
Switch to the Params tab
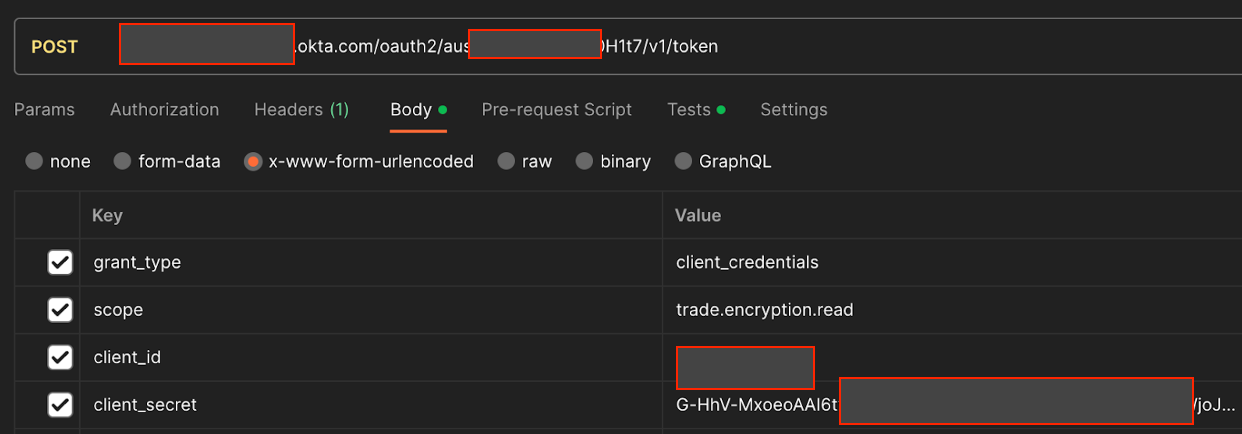coord(44,110)
